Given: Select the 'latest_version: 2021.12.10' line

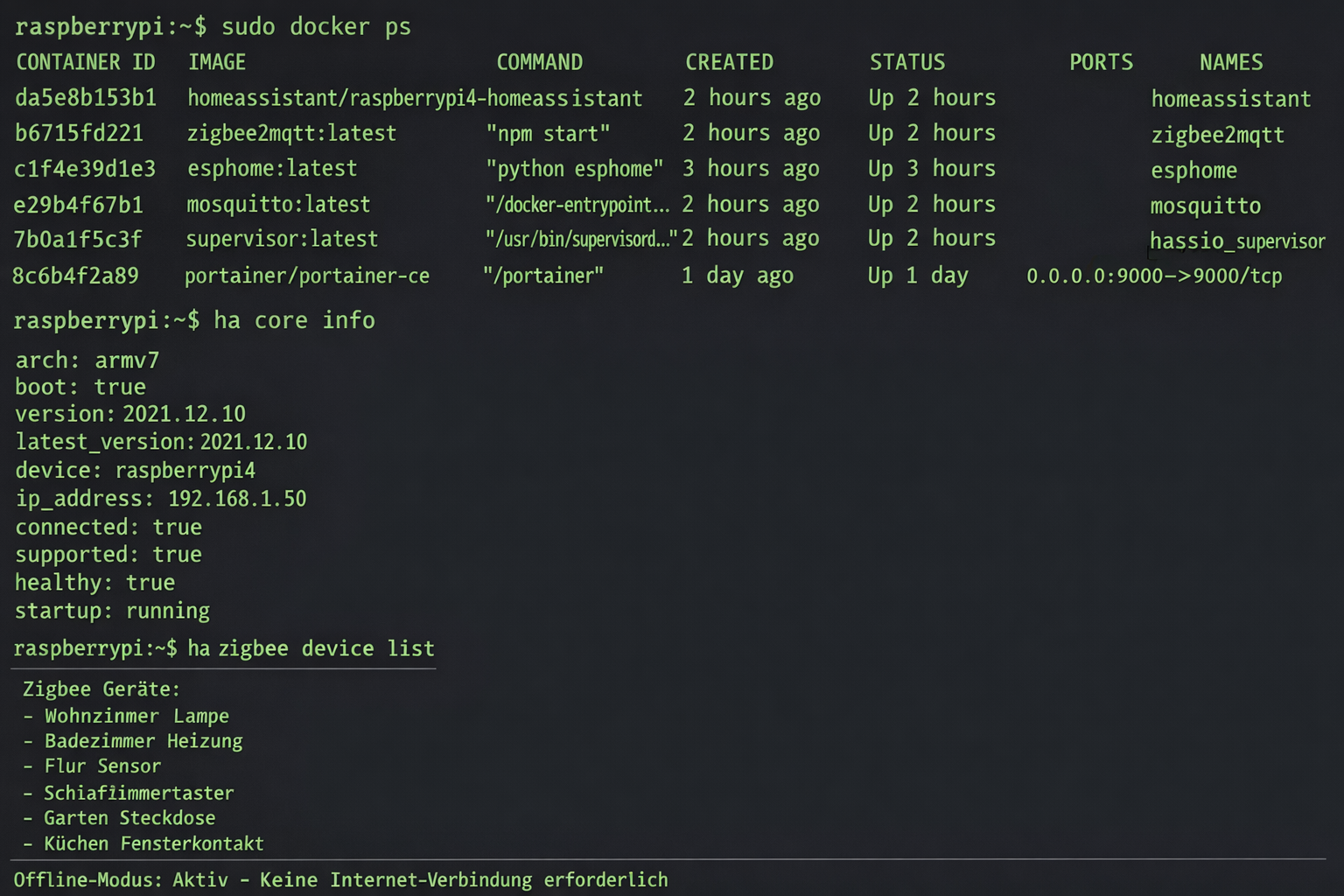Looking at the screenshot, I should [x=161, y=442].
